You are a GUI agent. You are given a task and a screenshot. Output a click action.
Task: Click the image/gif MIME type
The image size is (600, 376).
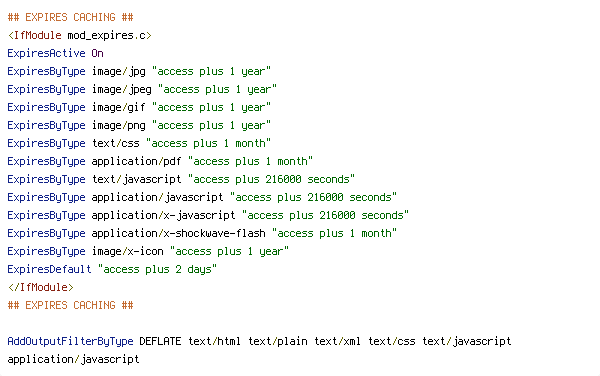click(119, 107)
